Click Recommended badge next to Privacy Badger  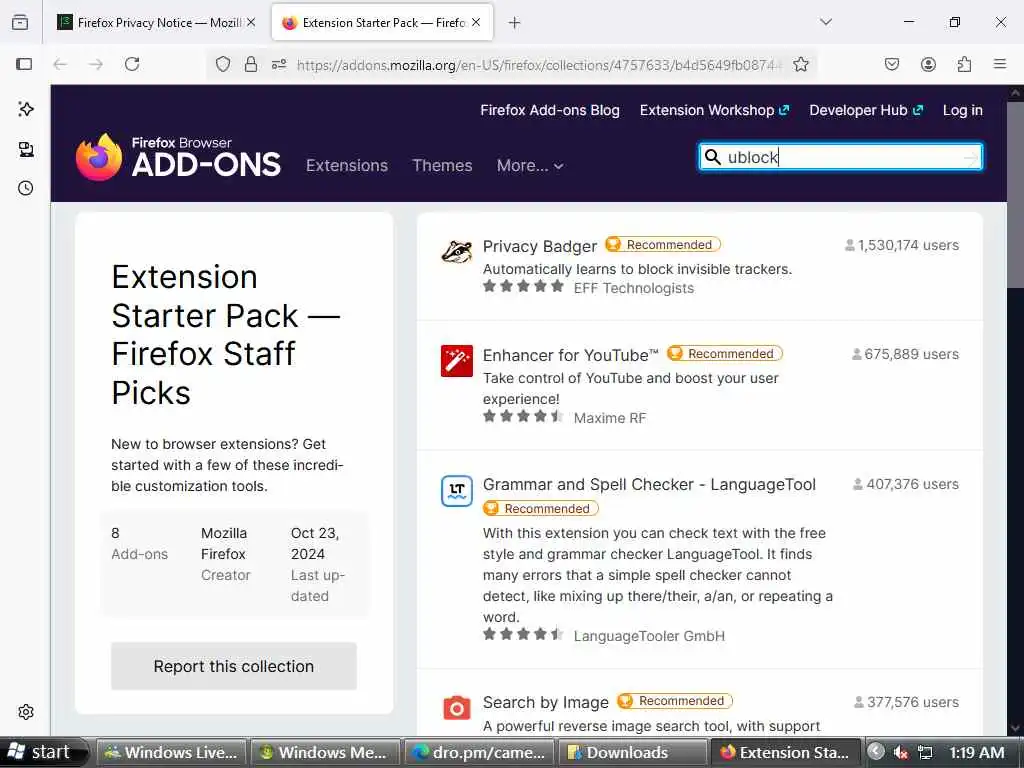663,245
